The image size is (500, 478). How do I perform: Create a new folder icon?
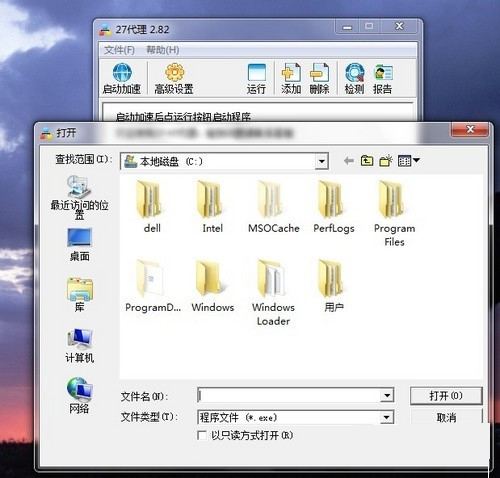(x=386, y=161)
